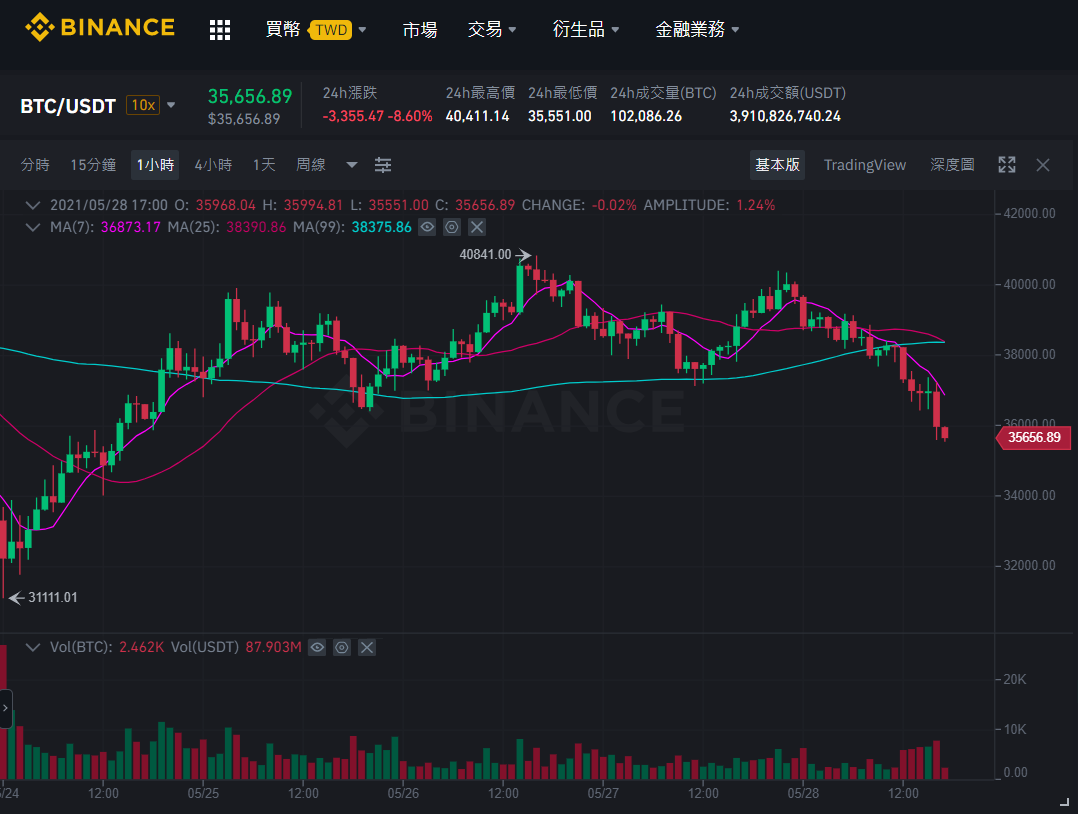Image resolution: width=1078 pixels, height=814 pixels.
Task: Open the apps grid menu icon
Action: coord(220,30)
